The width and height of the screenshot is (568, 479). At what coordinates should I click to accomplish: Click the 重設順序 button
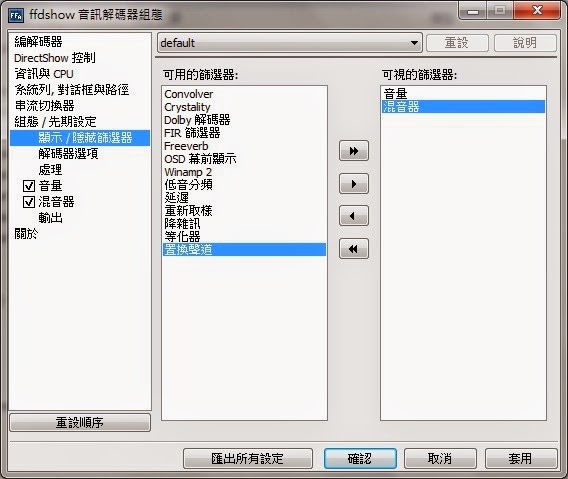(80, 422)
